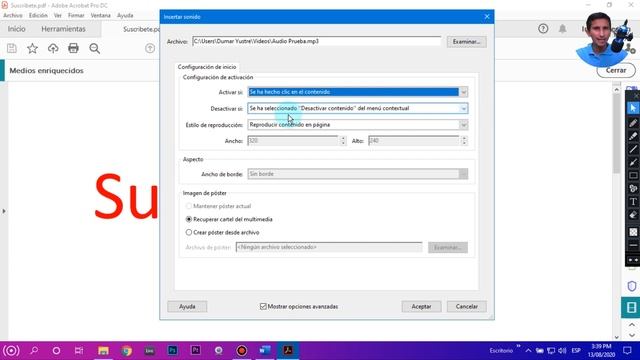640x360 pixels.
Task: Switch to the Herramientas tab
Action: pyautogui.click(x=63, y=29)
